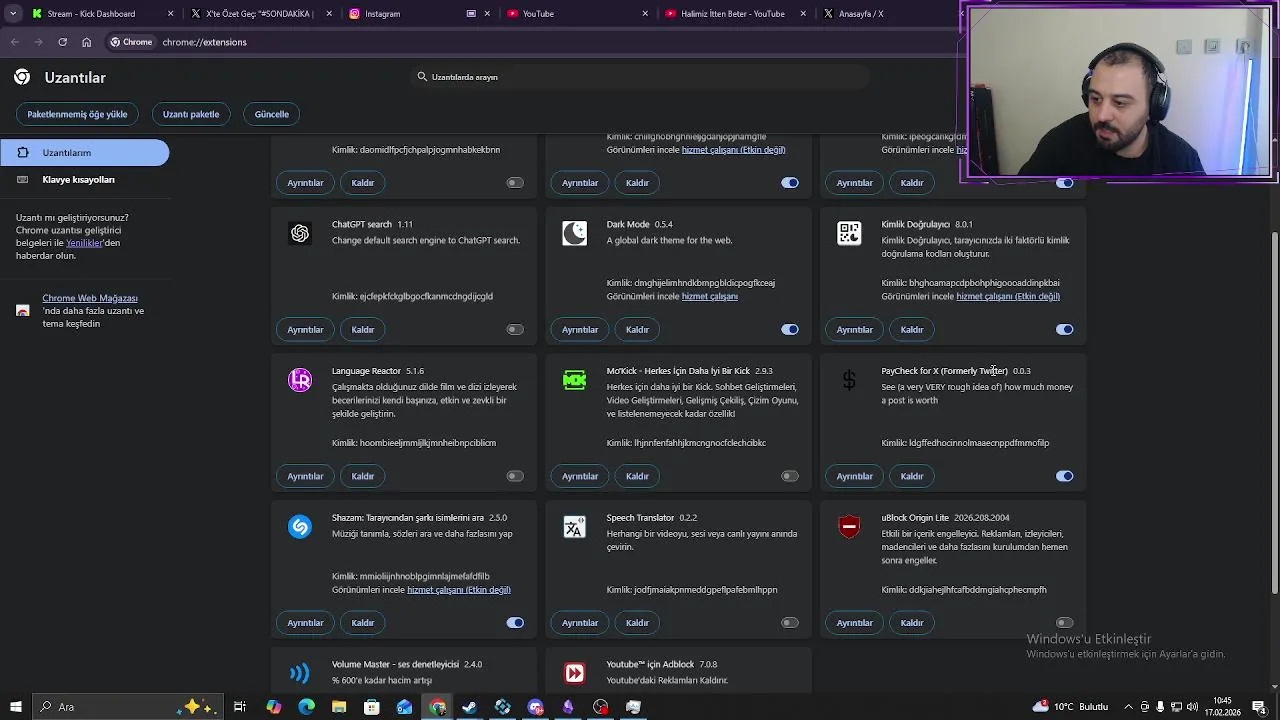
Task: Click the Uzantı paketle button
Action: tap(191, 114)
